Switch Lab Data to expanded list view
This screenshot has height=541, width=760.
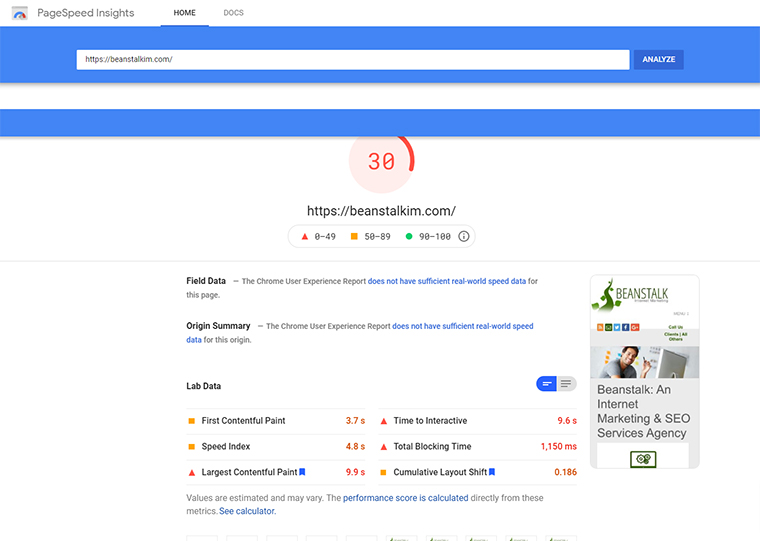point(566,384)
